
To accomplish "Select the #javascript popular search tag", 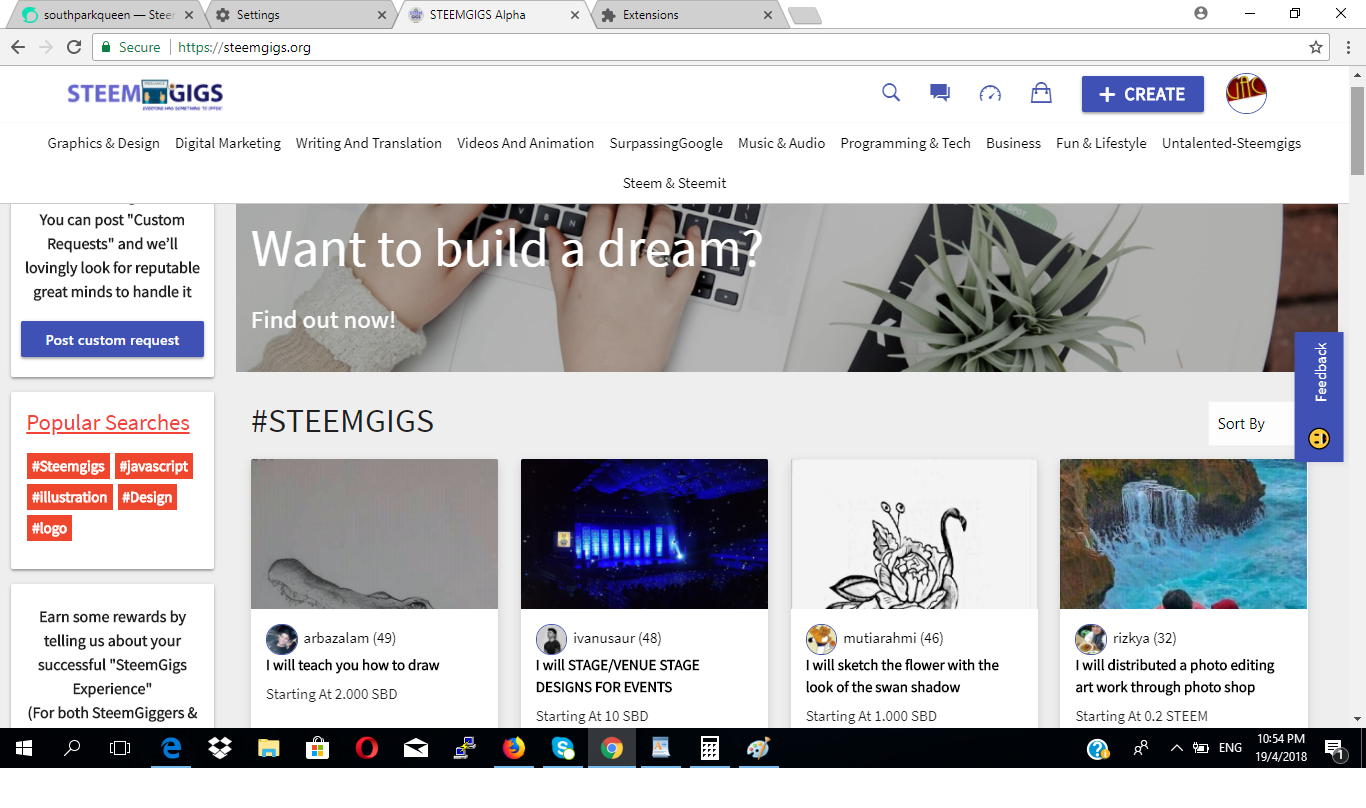I will pyautogui.click(x=153, y=466).
